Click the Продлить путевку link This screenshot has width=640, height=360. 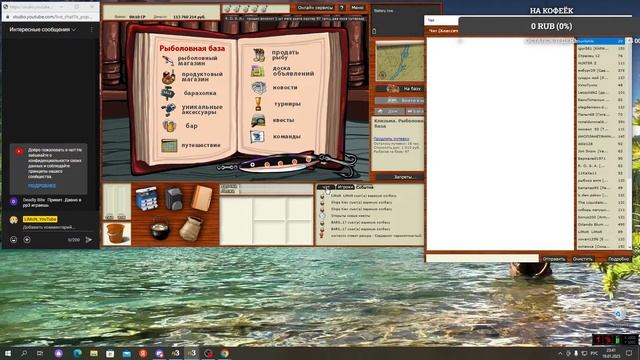coord(391,139)
